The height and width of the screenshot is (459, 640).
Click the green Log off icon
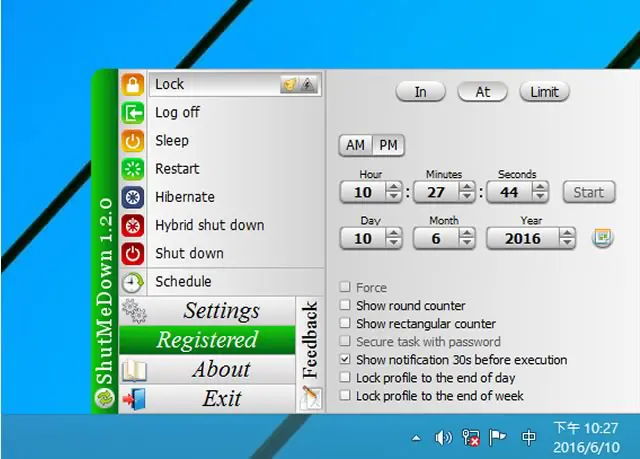133,113
